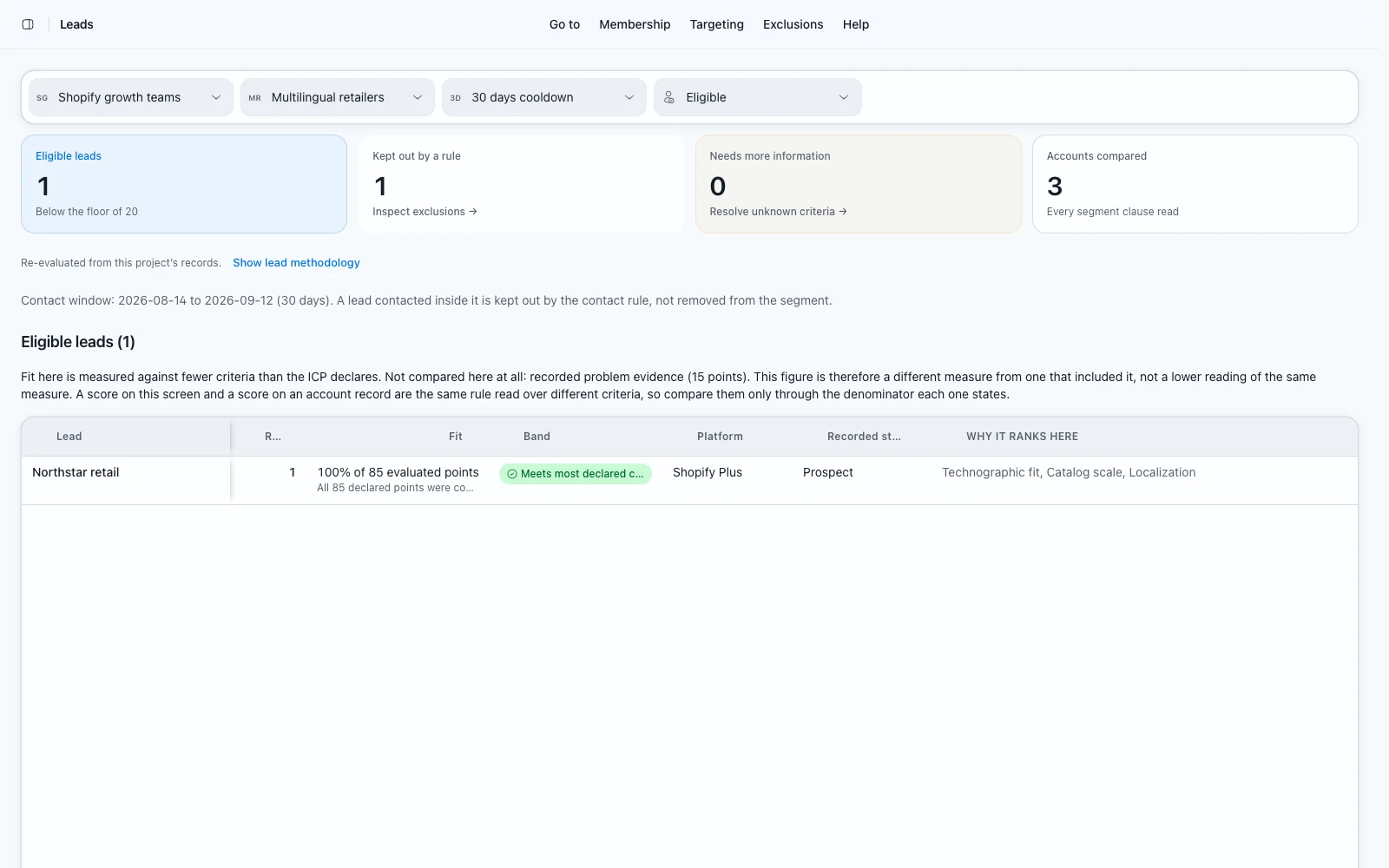This screenshot has height=868, width=1389.
Task: Open the Northstar retail lead row
Action: pyautogui.click(x=689, y=480)
